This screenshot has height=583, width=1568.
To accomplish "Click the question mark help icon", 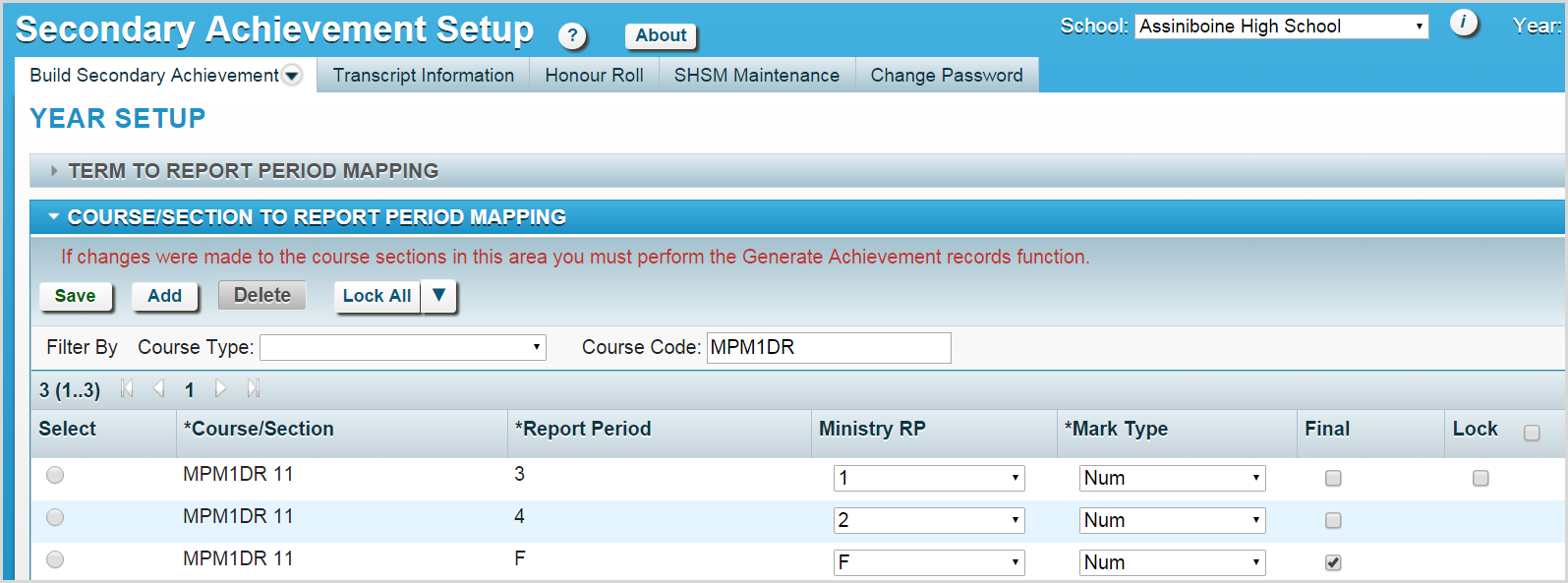I will point(572,36).
